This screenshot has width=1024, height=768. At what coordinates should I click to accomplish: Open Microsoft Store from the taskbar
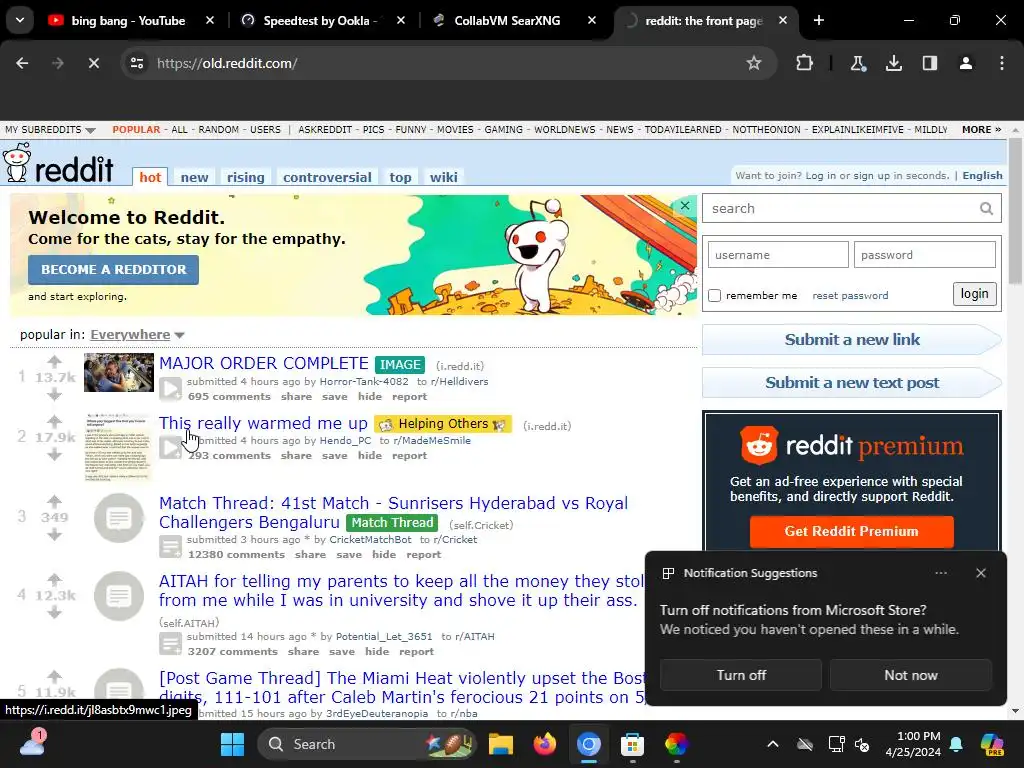coord(632,744)
